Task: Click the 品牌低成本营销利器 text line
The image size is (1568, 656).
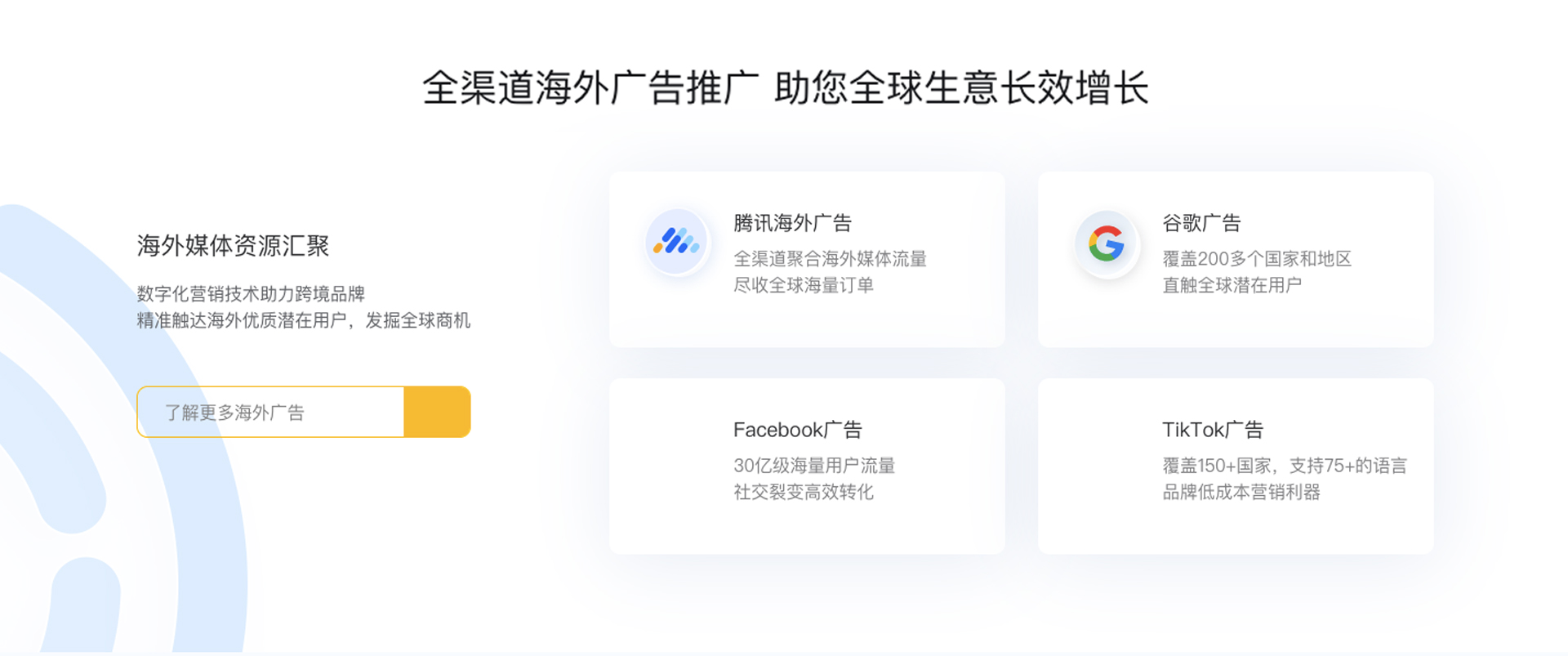Action: [1241, 492]
